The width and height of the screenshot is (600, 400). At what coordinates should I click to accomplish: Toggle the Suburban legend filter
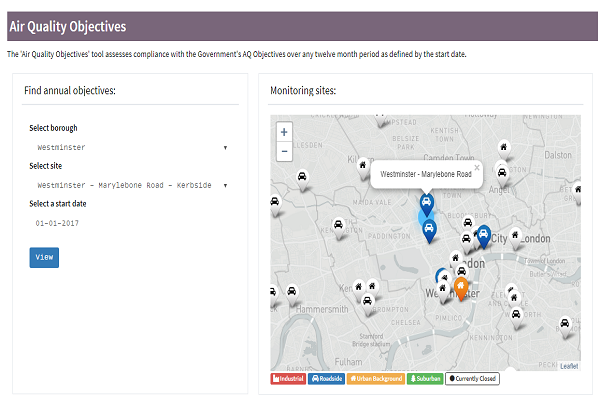(425, 379)
